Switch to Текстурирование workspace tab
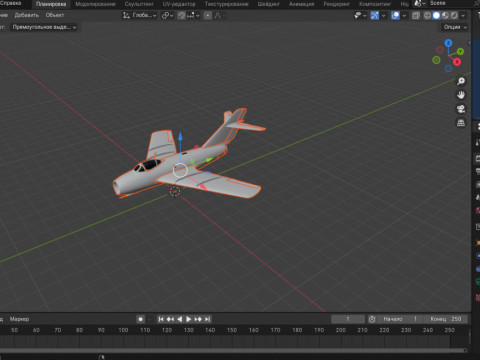This screenshot has height=360, width=480. tap(227, 4)
